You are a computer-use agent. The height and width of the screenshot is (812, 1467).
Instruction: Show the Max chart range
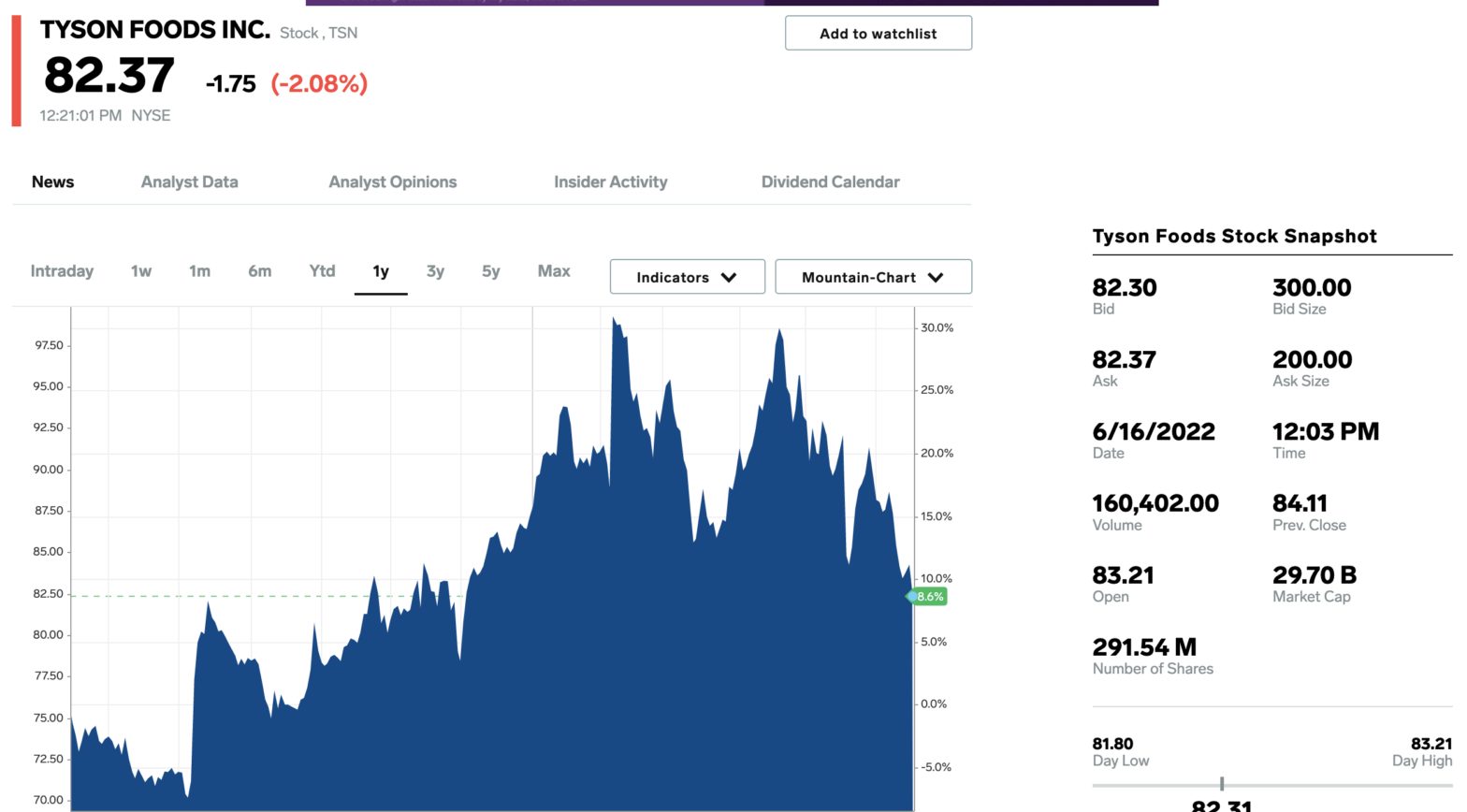click(554, 271)
